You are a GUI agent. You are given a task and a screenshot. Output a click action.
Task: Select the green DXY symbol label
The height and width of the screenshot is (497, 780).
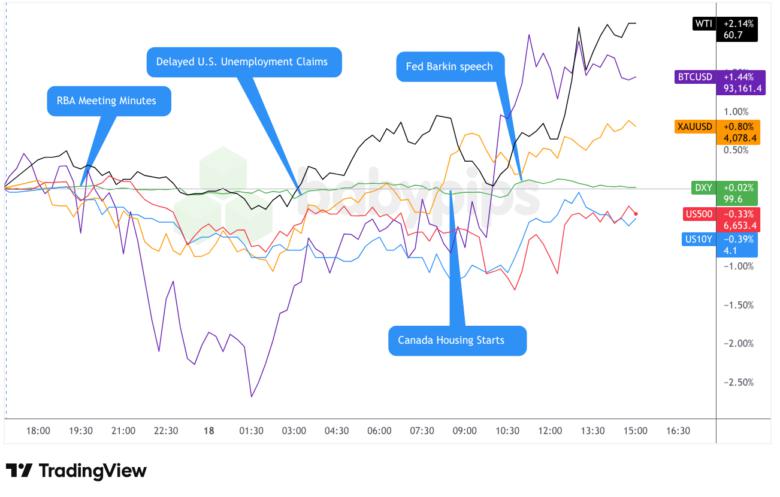703,187
